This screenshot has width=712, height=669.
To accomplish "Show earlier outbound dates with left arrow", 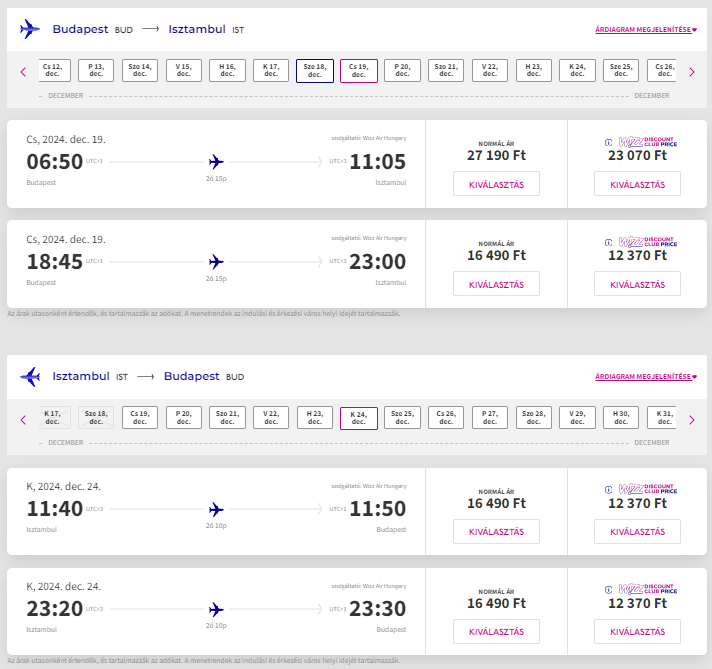I will pos(24,72).
